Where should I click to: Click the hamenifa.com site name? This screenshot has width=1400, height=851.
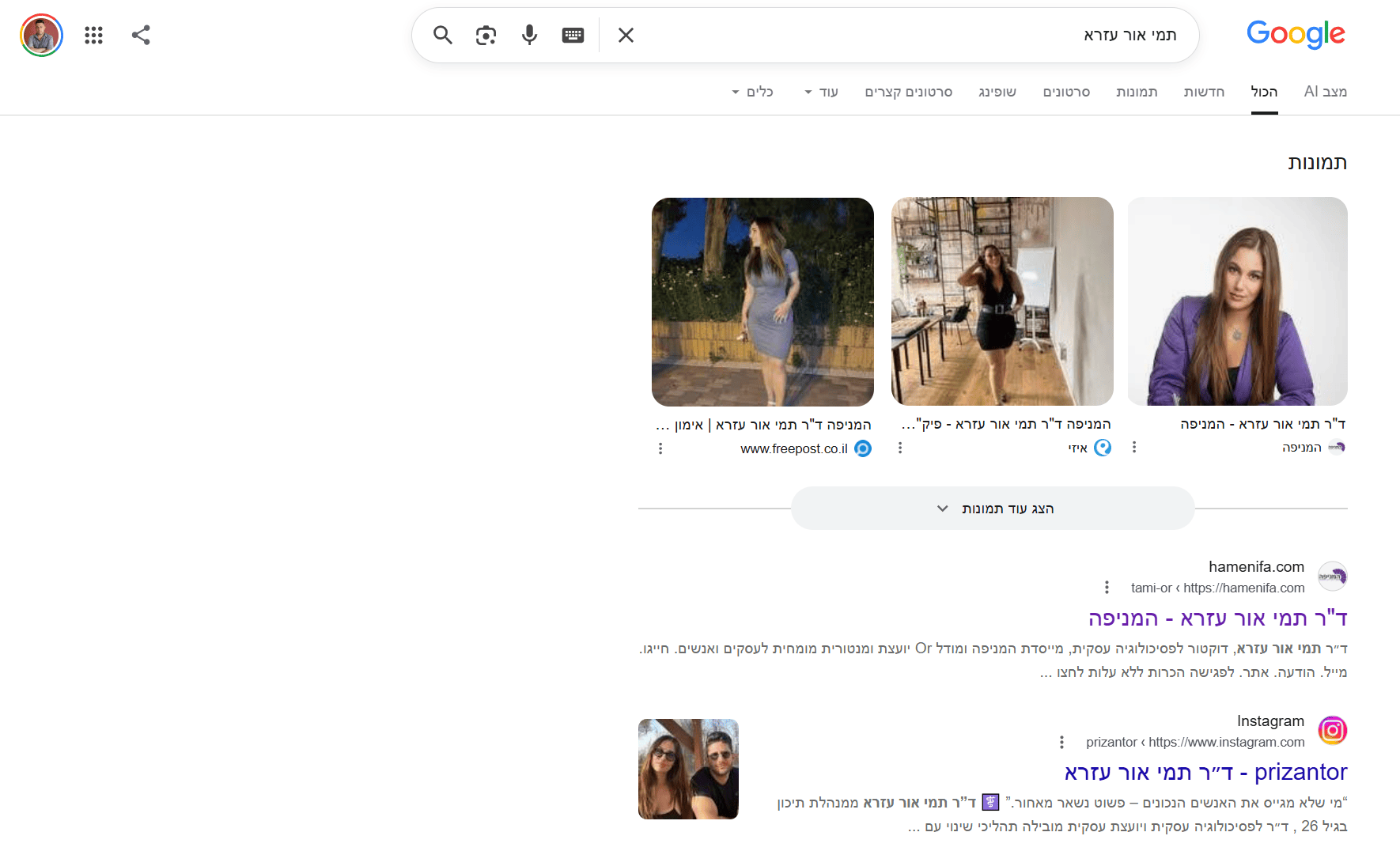pos(1256,566)
